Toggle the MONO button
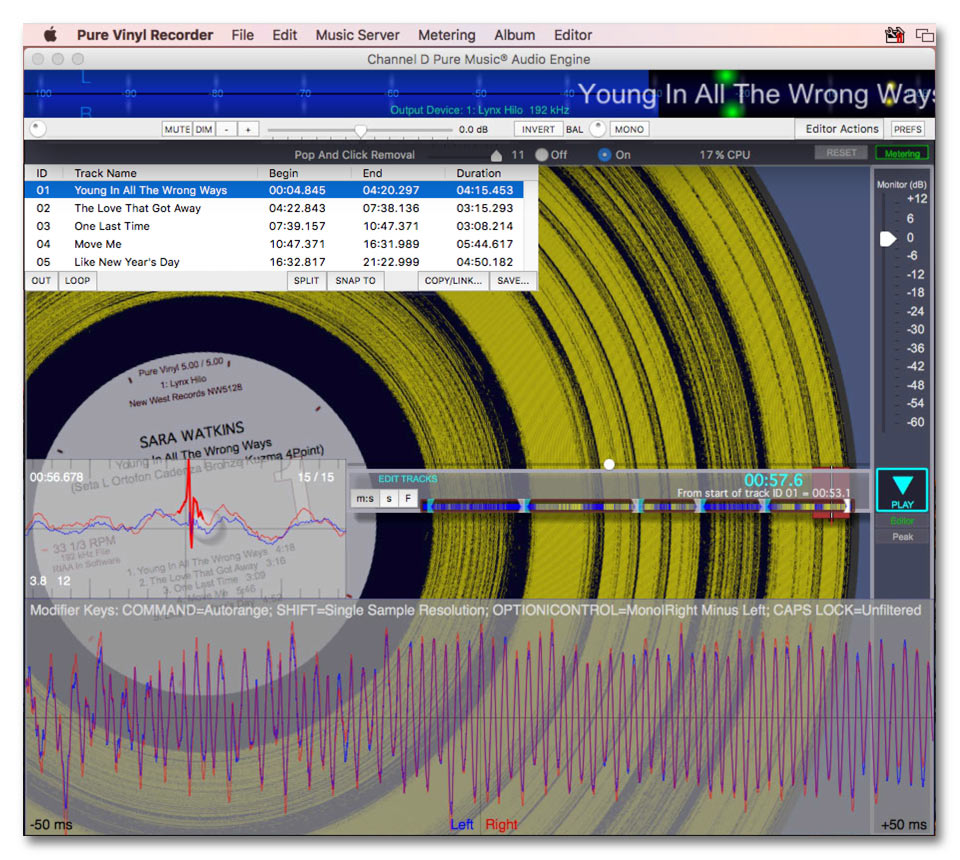Viewport: 960px width, 860px height. (629, 129)
